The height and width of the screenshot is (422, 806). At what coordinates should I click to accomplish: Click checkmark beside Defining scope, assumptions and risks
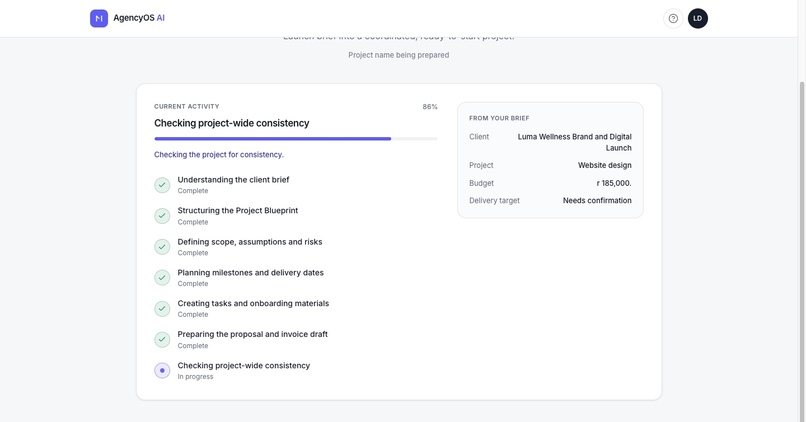coord(162,247)
